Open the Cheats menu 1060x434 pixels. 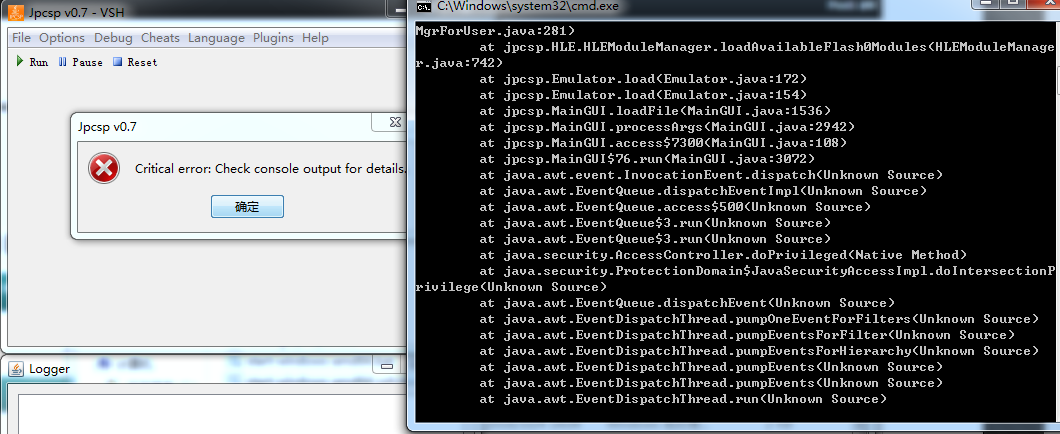pyautogui.click(x=160, y=38)
